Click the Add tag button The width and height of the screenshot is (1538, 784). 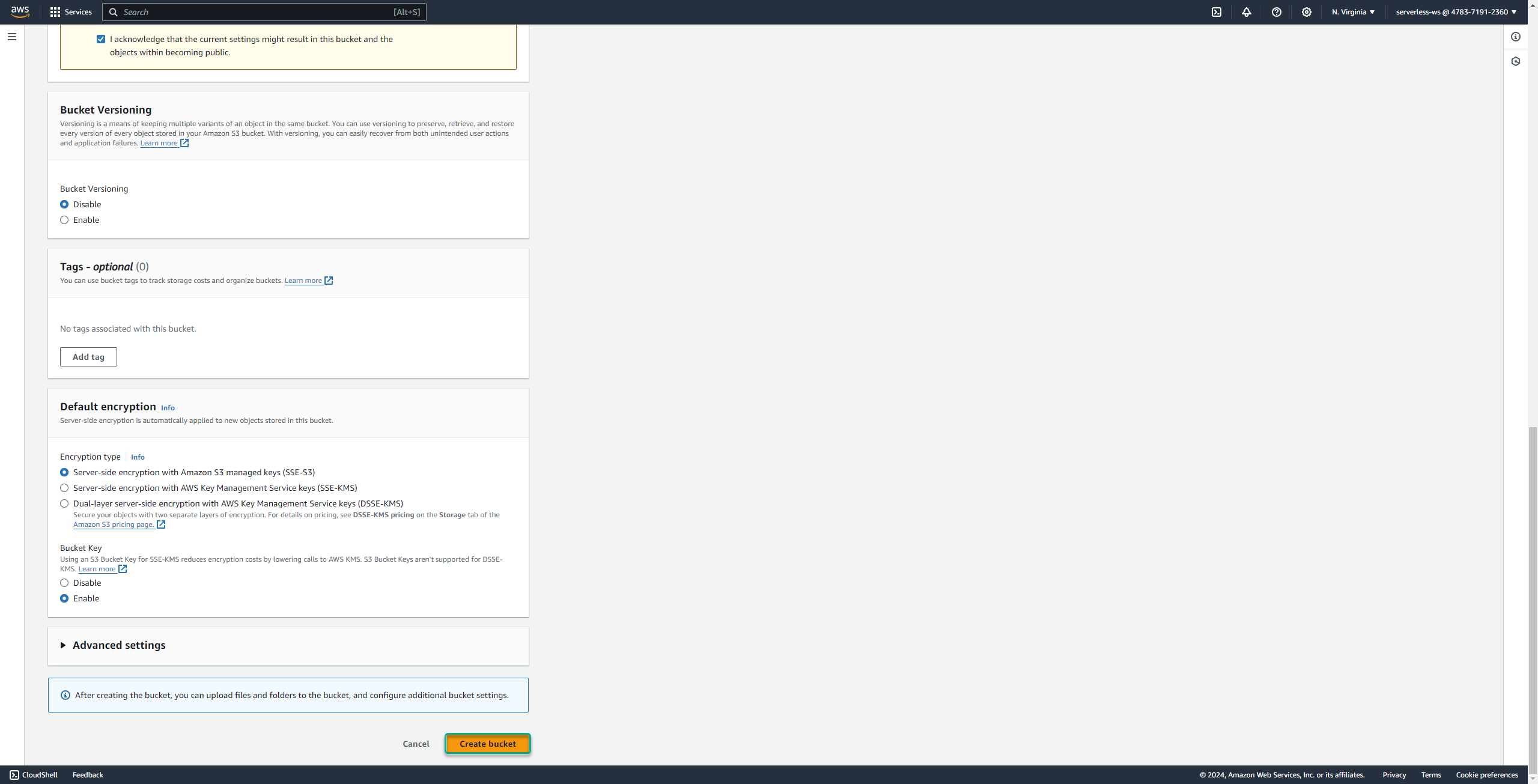tap(88, 357)
